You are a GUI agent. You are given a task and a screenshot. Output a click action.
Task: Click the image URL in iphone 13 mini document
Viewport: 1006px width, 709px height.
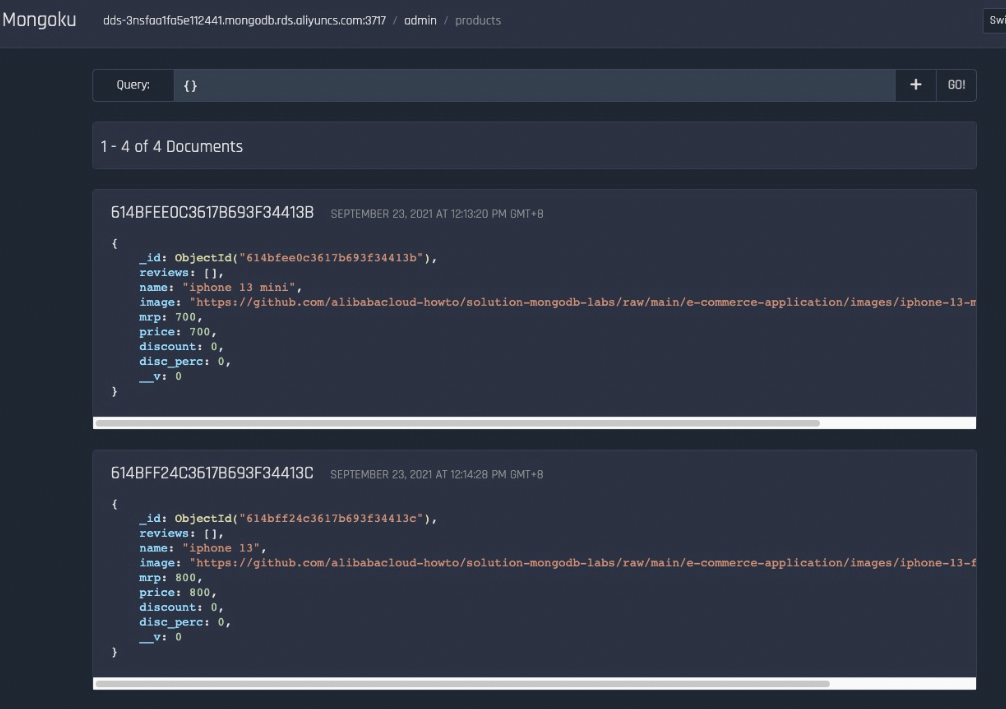click(583, 302)
